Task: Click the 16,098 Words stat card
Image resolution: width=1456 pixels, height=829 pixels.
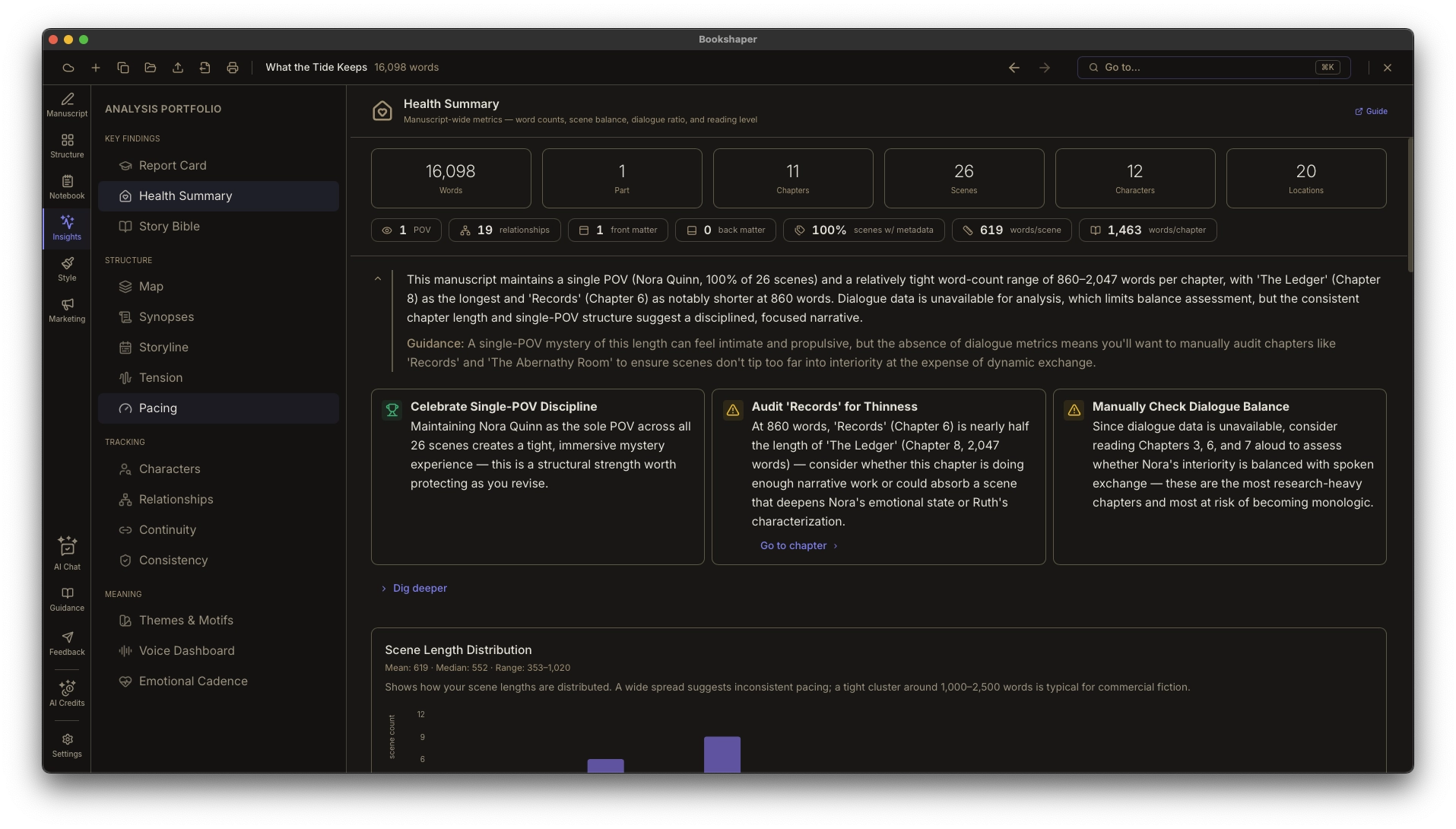Action: [x=451, y=178]
